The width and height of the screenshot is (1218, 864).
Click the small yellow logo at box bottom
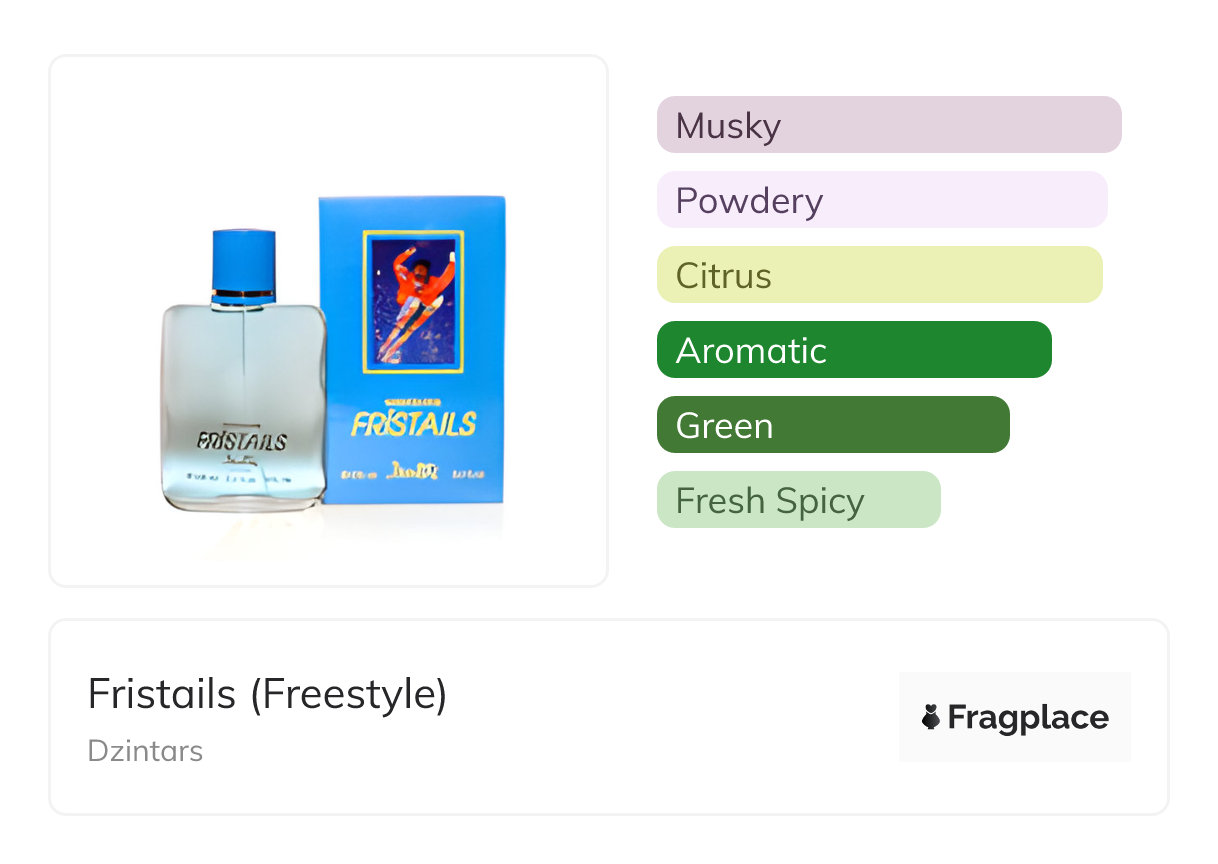click(x=411, y=471)
